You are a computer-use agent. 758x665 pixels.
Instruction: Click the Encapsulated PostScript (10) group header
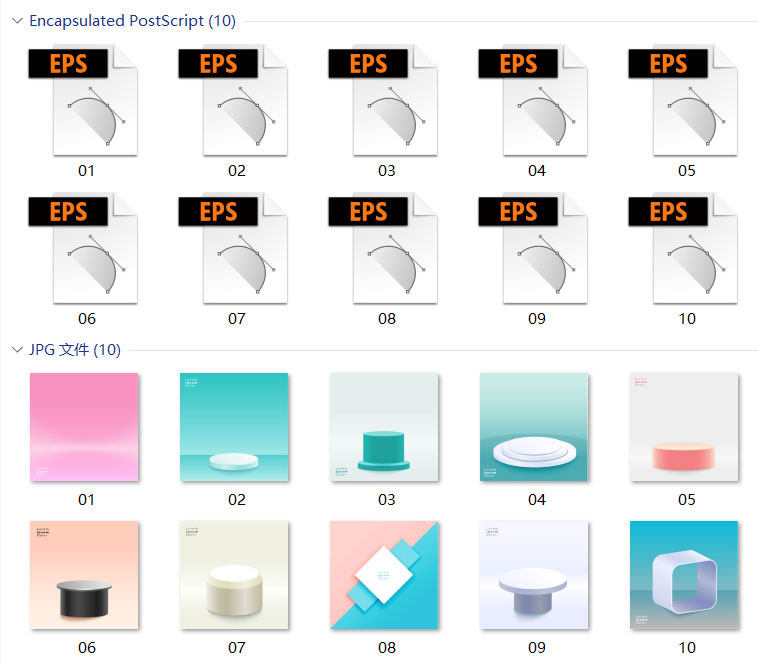pos(132,21)
